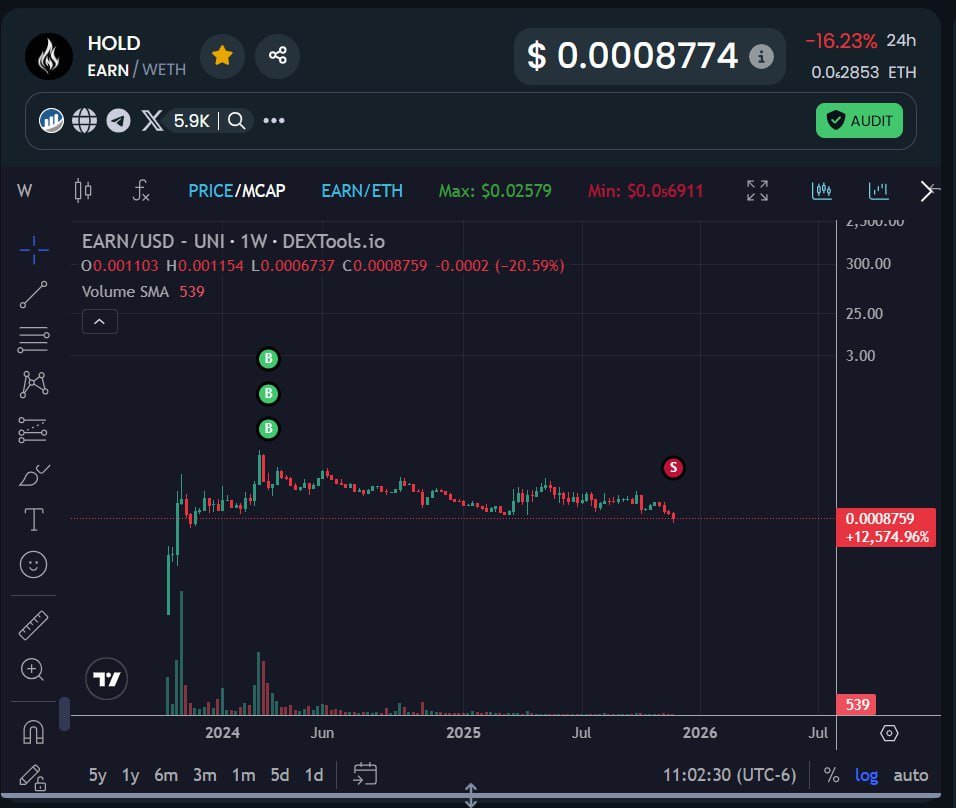The image size is (956, 808).
Task: Toggle auto scale mode
Action: [x=910, y=775]
